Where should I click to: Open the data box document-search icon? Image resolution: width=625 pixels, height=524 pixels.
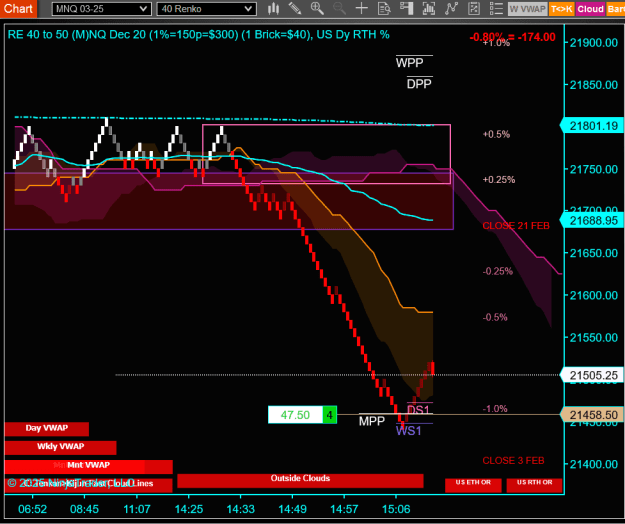pos(384,8)
